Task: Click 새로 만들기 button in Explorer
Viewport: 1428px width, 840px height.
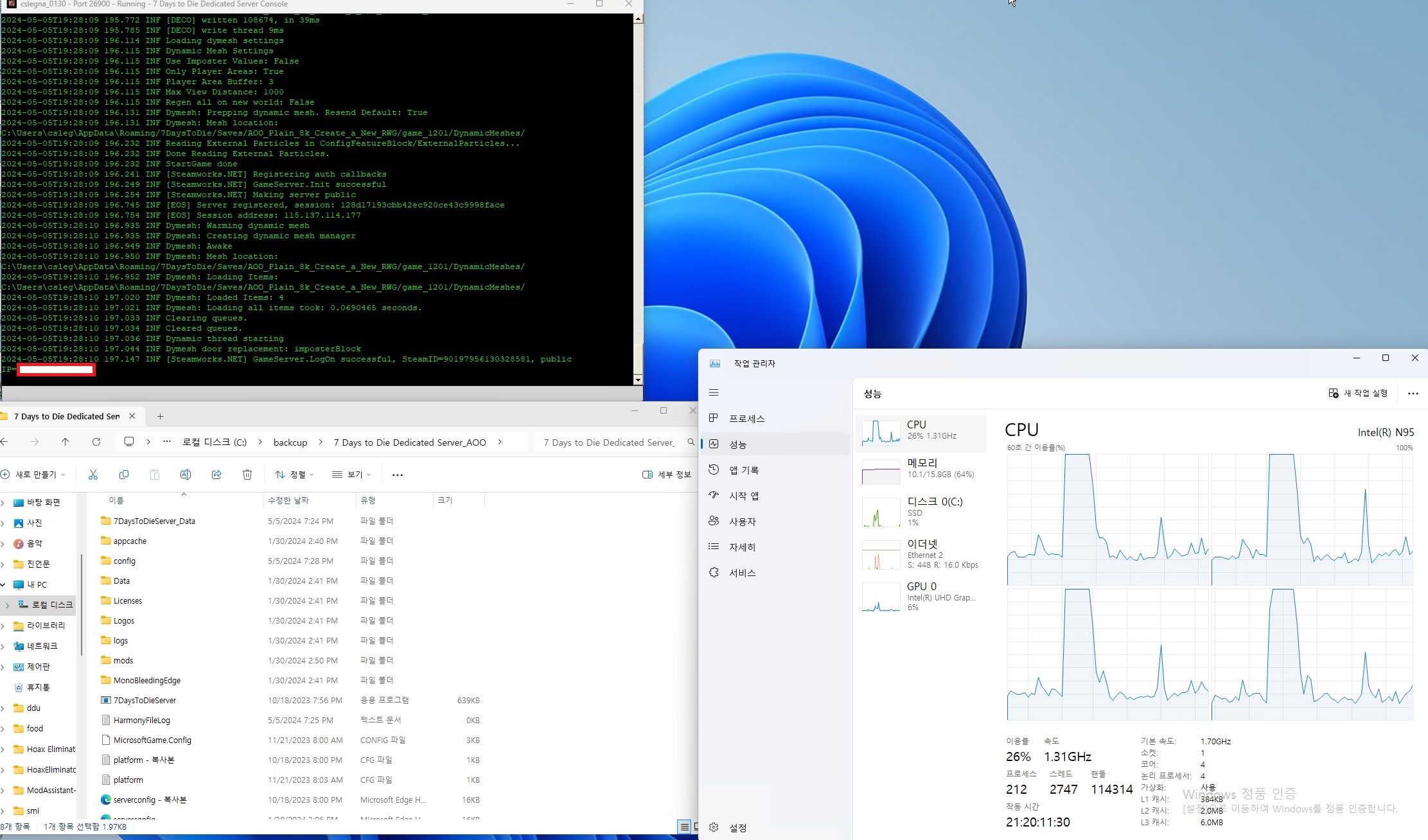Action: point(33,475)
